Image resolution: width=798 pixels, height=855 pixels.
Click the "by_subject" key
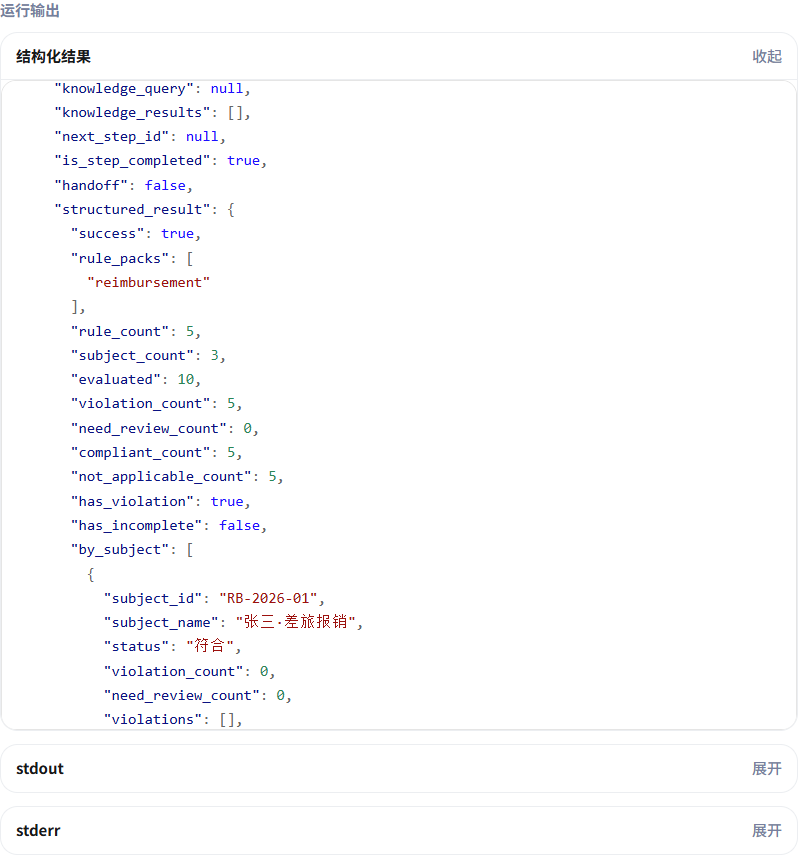[x=120, y=550]
